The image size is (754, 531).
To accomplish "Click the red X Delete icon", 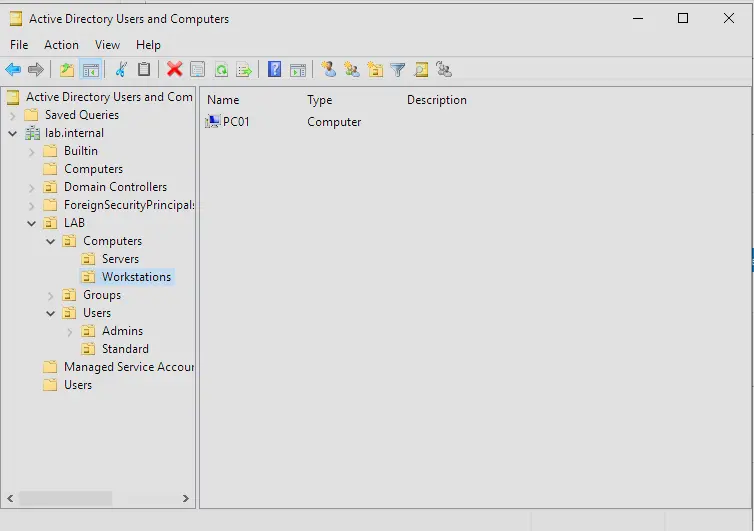I will click(x=174, y=70).
